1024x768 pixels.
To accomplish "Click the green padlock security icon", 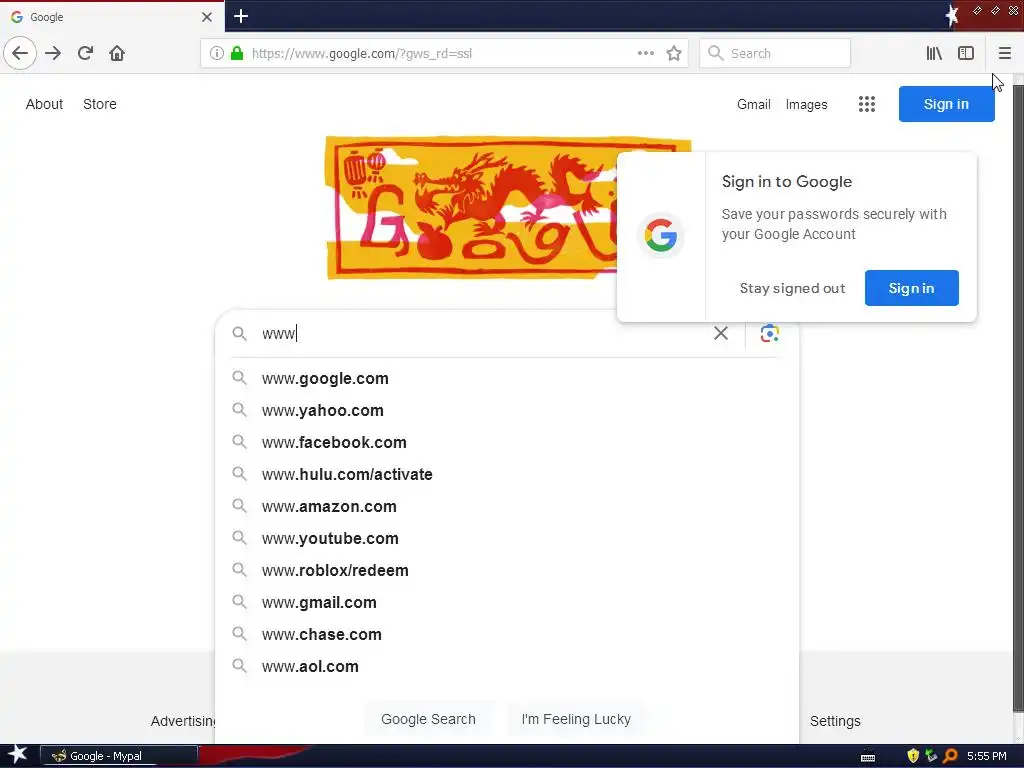I will (237, 53).
